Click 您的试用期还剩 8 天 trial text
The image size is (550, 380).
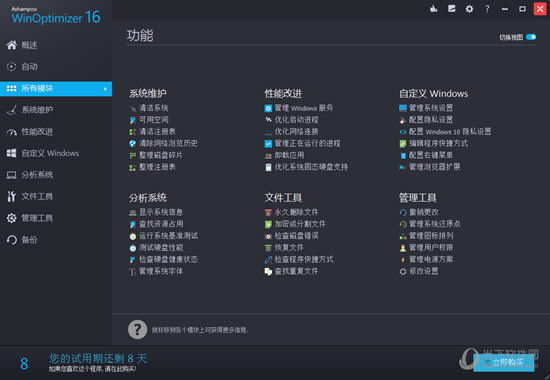coord(98,359)
